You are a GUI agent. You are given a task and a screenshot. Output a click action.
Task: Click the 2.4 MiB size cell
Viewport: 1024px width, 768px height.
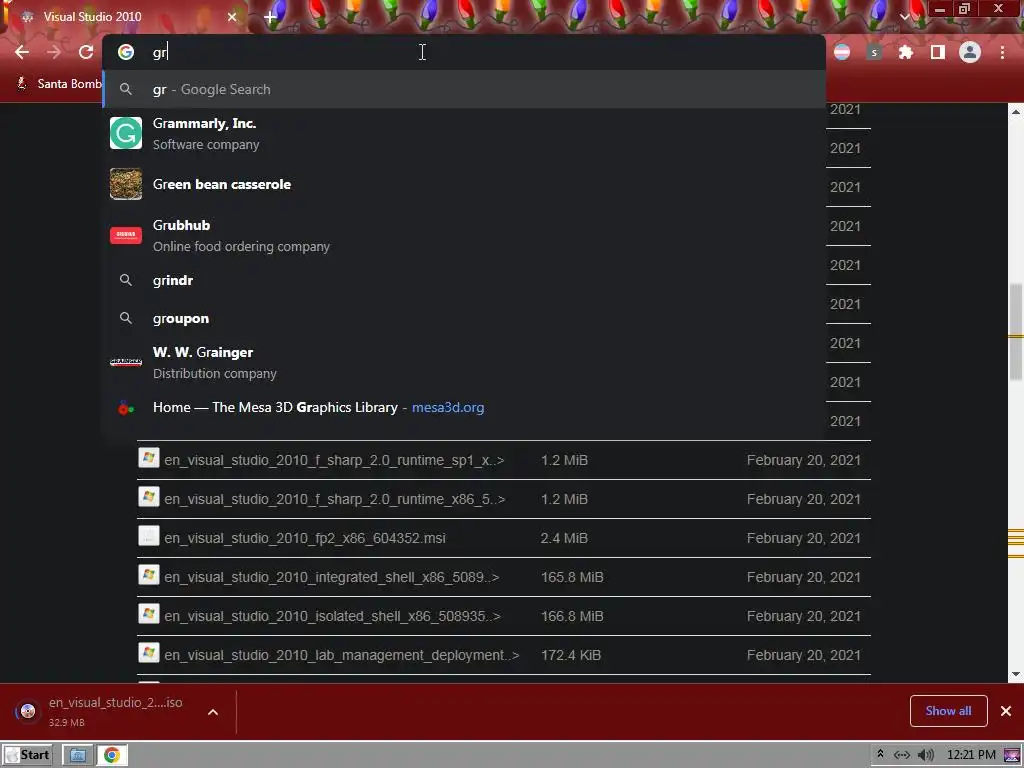tap(564, 539)
